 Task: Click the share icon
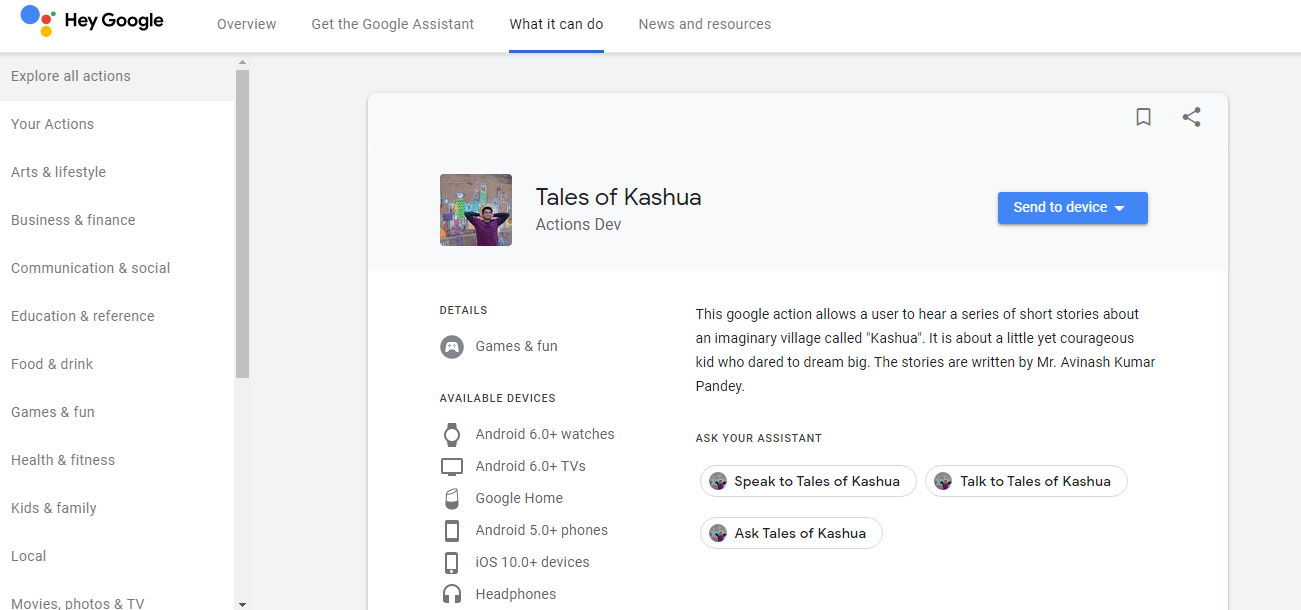click(x=1191, y=117)
